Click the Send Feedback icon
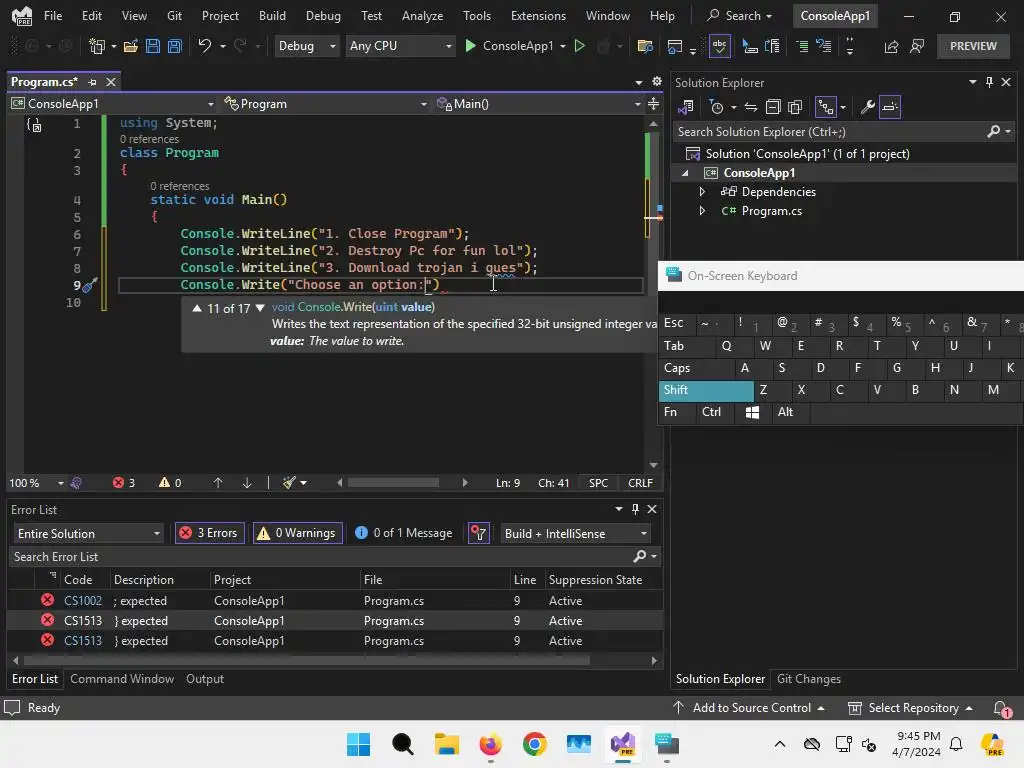 [x=917, y=46]
